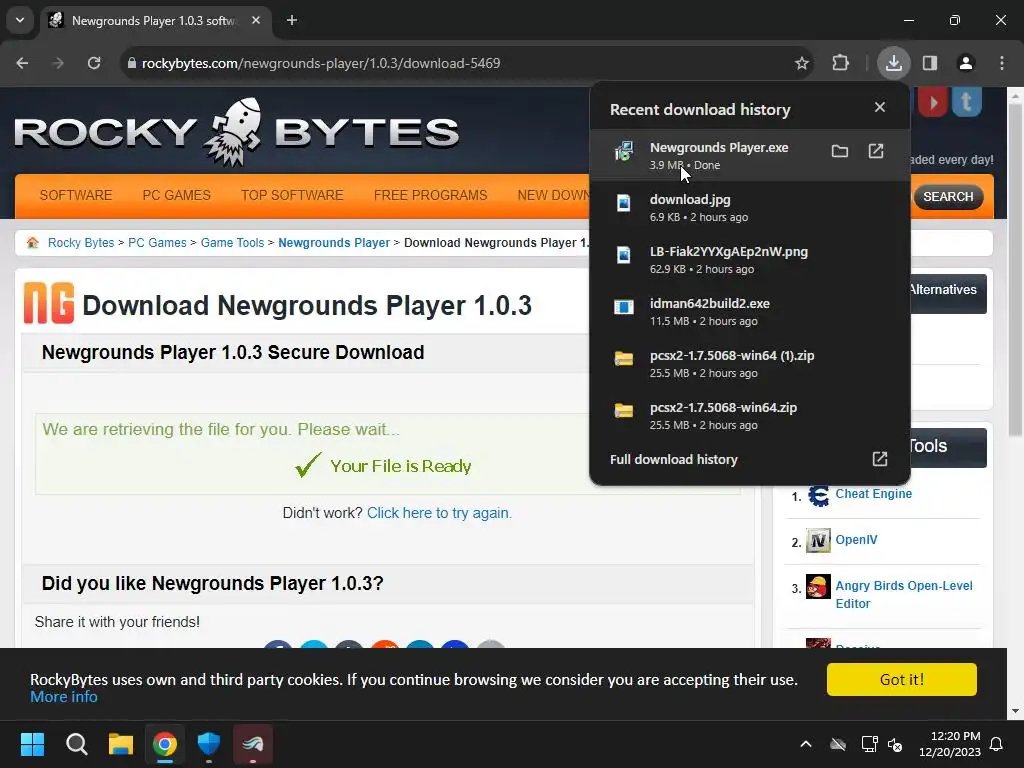The height and width of the screenshot is (768, 1024).
Task: Open Angry Birds Open-Level Editor link
Action: pos(904,594)
